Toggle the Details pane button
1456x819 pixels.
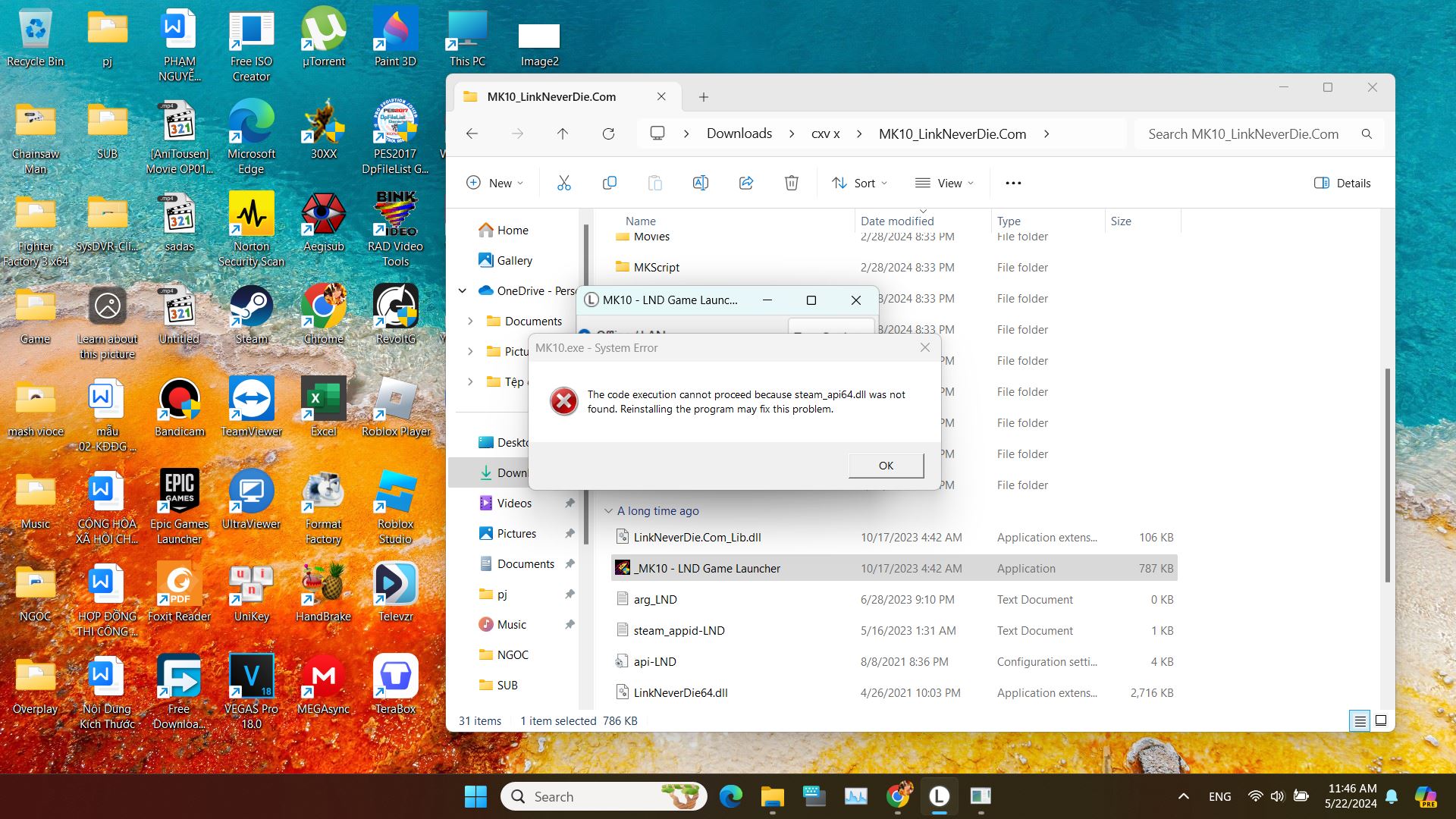(1342, 183)
